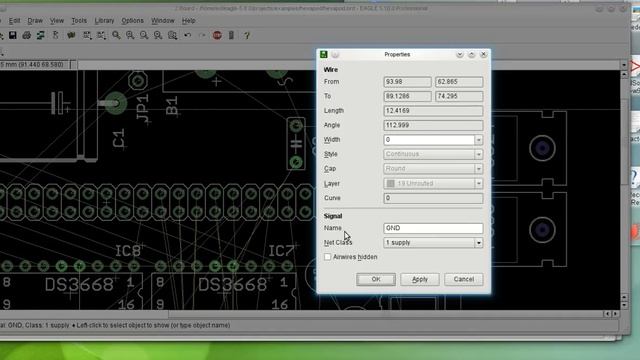This screenshot has width=640, height=360.
Task: Click the coordinate display showing 91.440 68.580
Action: pyautogui.click(x=34, y=64)
